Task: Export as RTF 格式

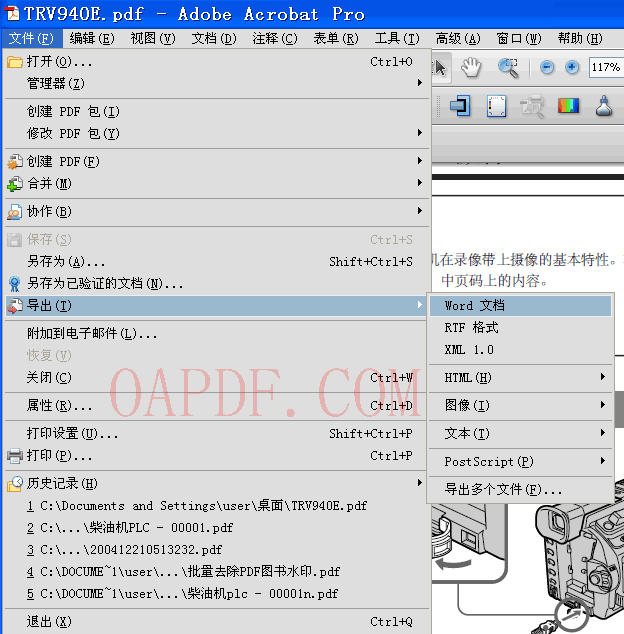Action: (520, 328)
